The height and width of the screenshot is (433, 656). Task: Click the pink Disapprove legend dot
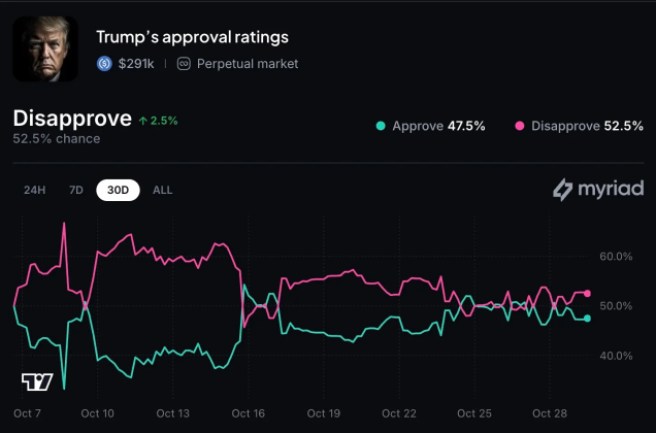[x=519, y=126]
